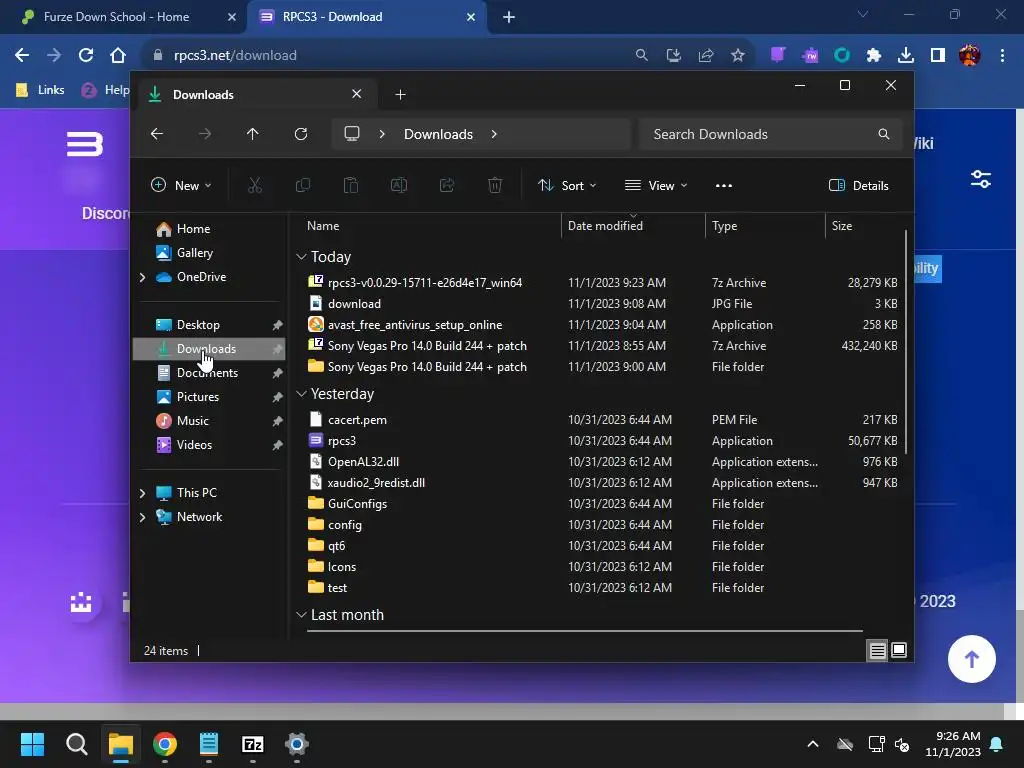This screenshot has width=1024, height=768.
Task: Expand the breadcrumb chevron after Downloads
Action: click(494, 134)
